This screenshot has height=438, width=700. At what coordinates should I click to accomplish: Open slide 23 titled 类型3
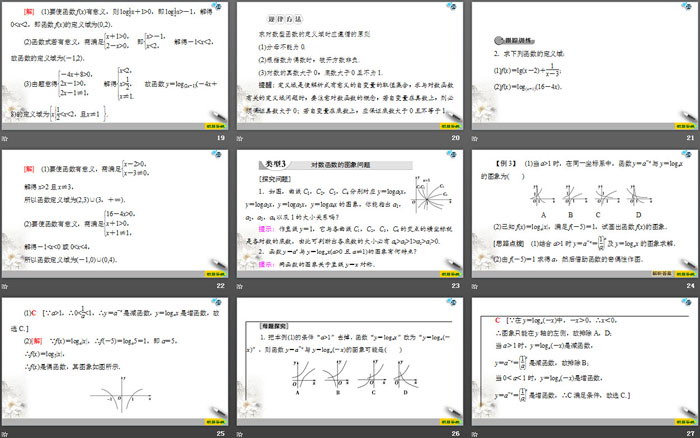point(348,213)
